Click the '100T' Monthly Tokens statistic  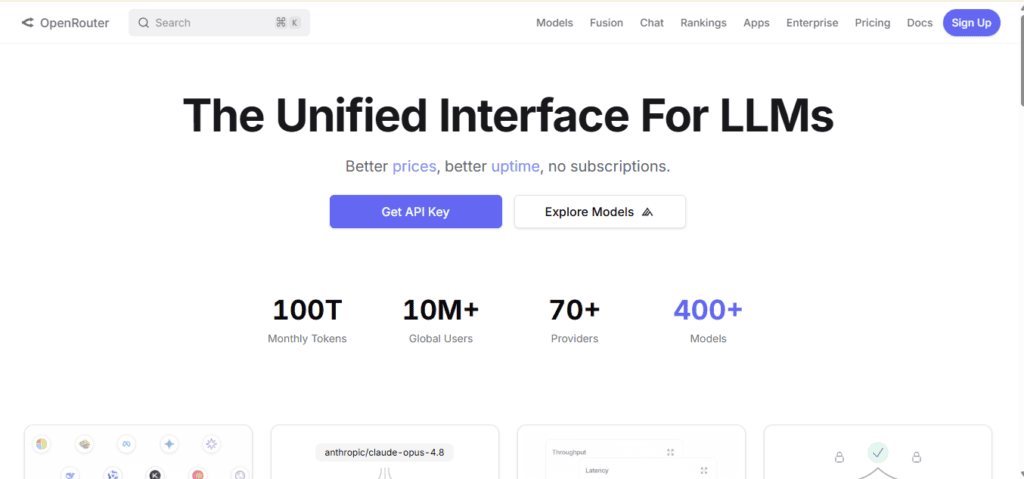pos(307,320)
